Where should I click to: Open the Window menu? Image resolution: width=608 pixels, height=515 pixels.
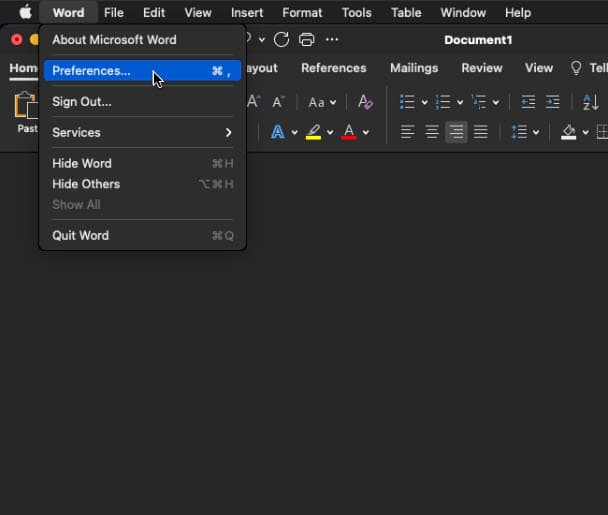[463, 12]
